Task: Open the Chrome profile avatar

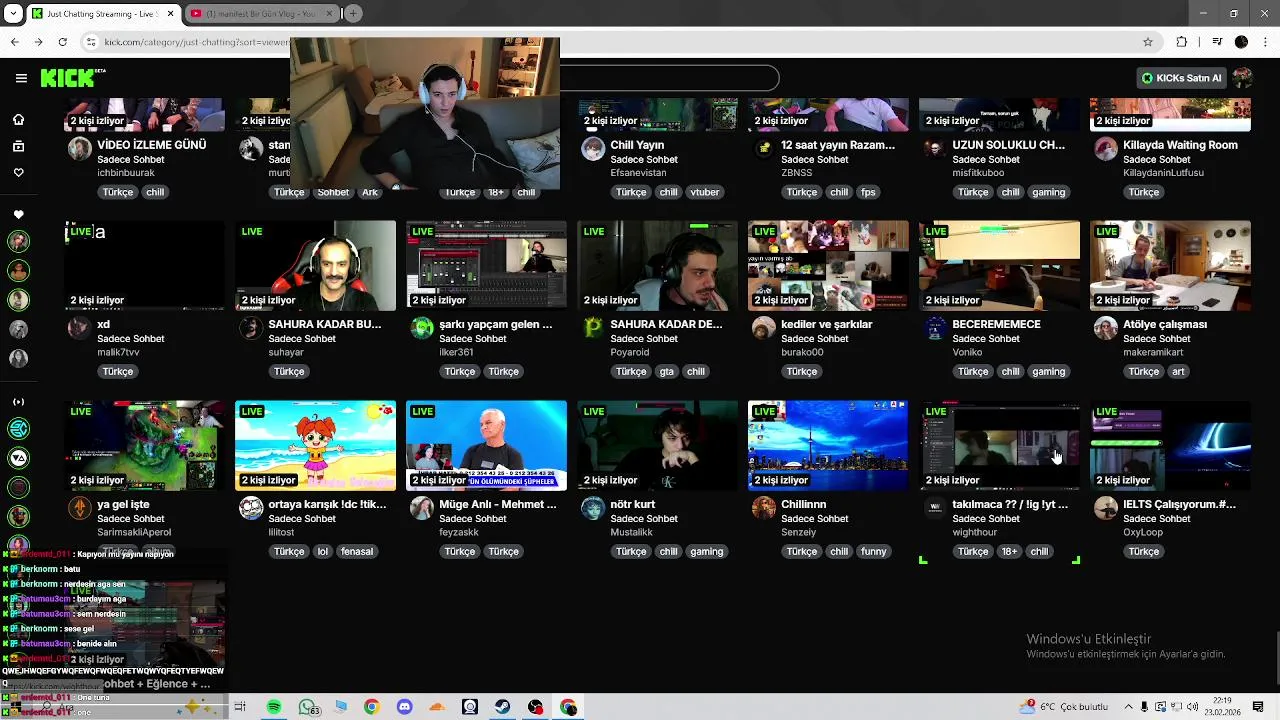Action: point(1241,42)
